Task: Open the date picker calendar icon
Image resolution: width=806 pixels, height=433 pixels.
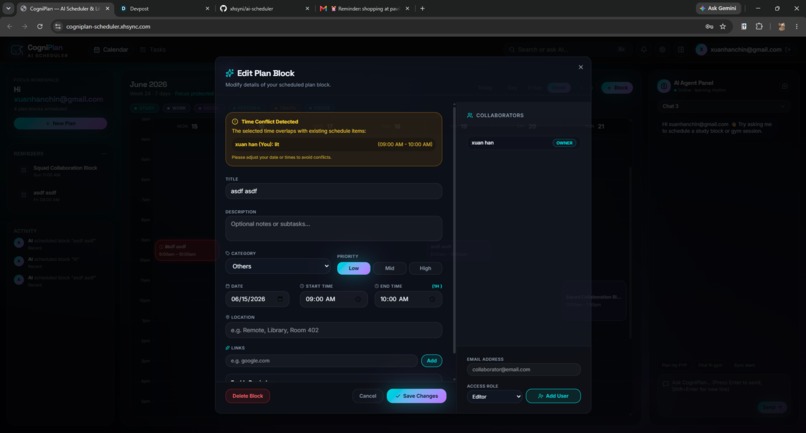Action: [x=280, y=299]
